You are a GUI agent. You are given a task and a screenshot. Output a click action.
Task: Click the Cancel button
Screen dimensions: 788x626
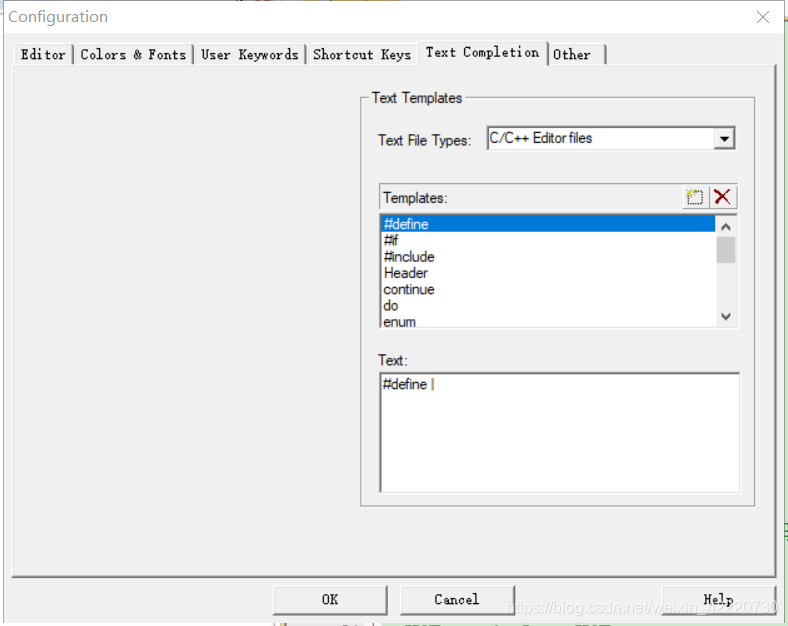(457, 599)
